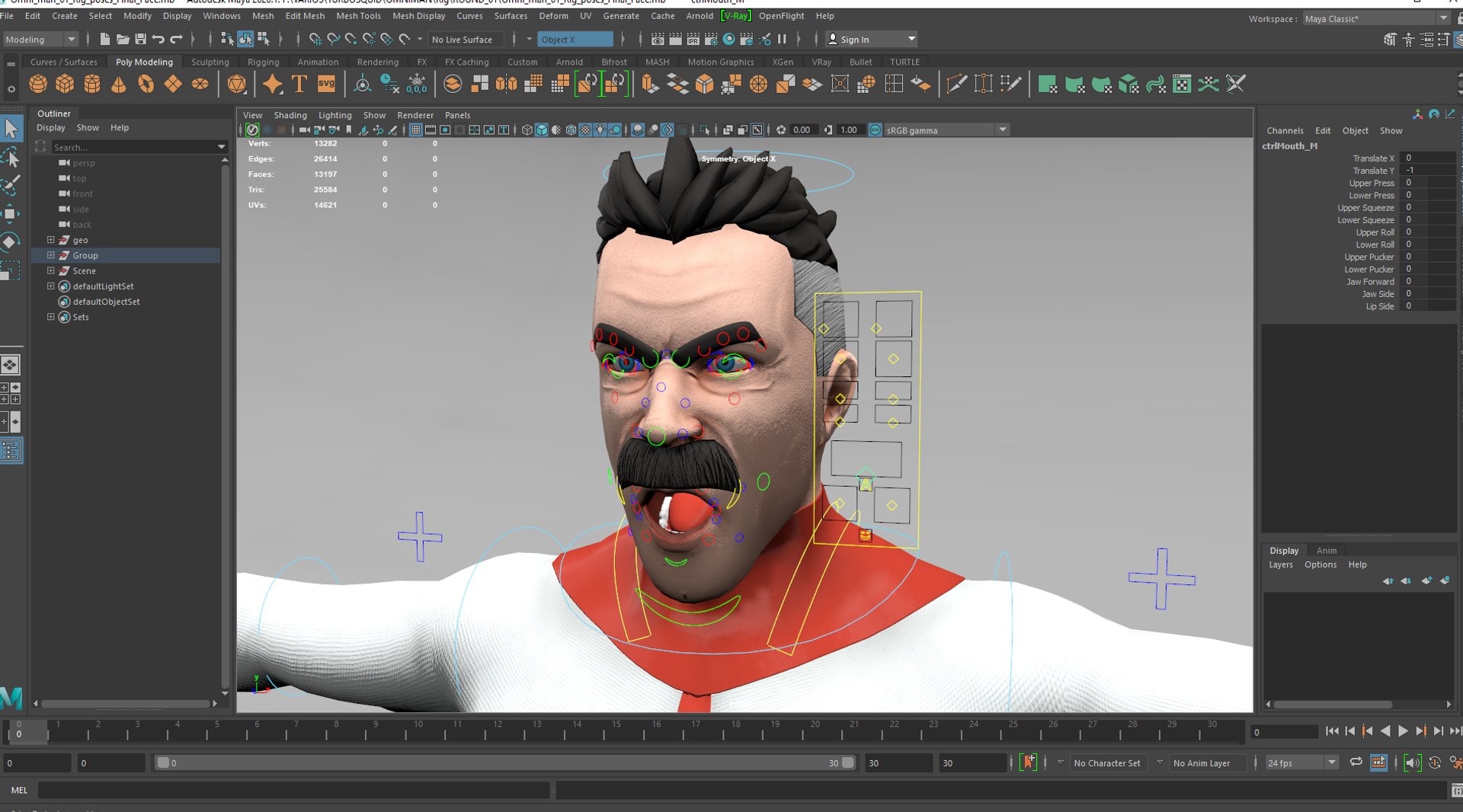Open the Channels menu in Channel Box
The width and height of the screenshot is (1463, 812).
point(1285,130)
